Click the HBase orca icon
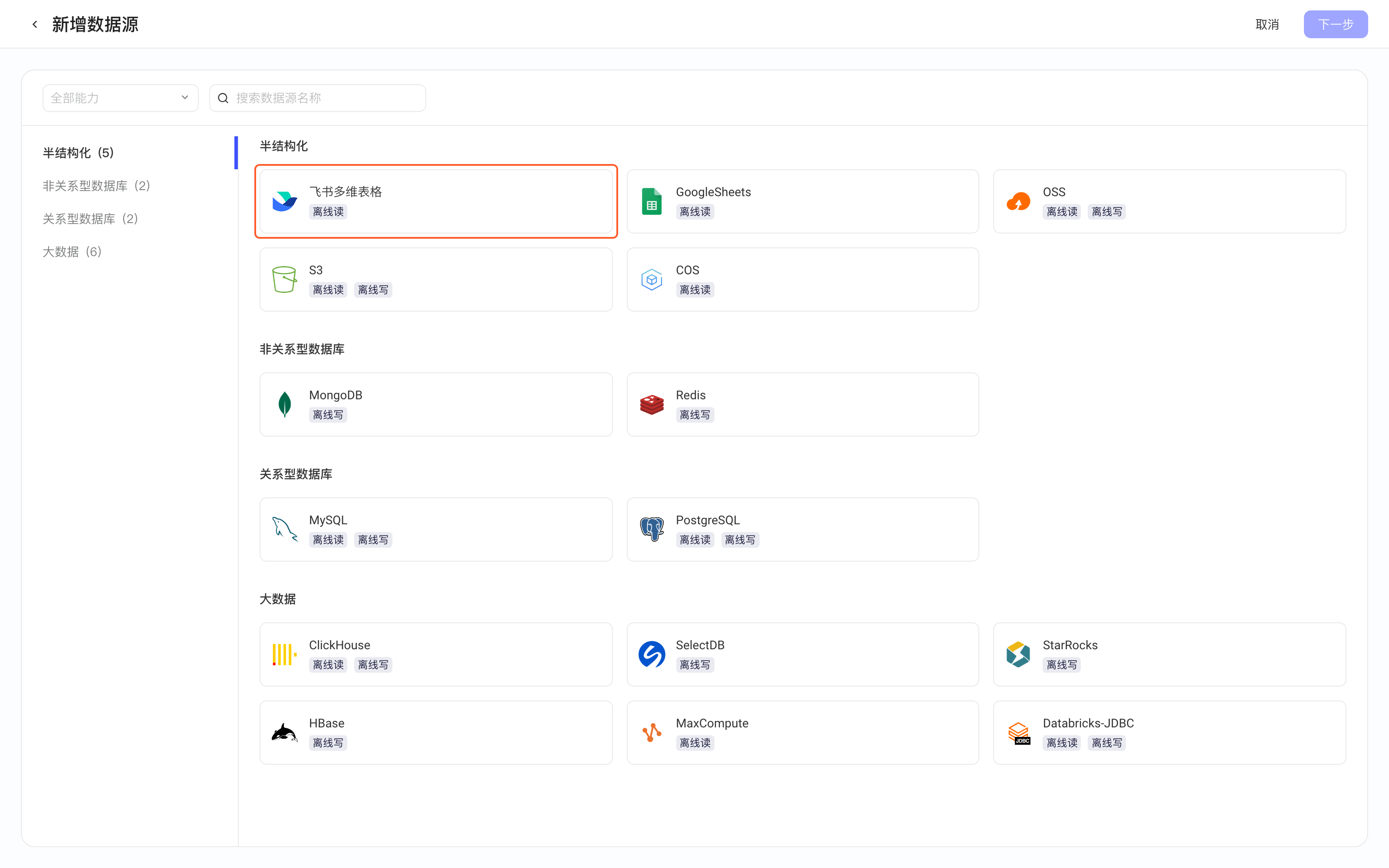Screen dimensions: 1389x868 click(x=285, y=733)
